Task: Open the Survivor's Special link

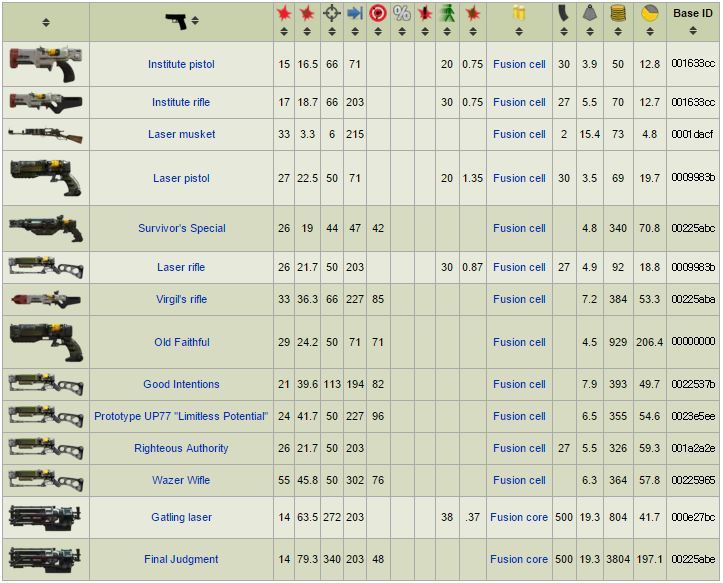Action: coord(181,228)
